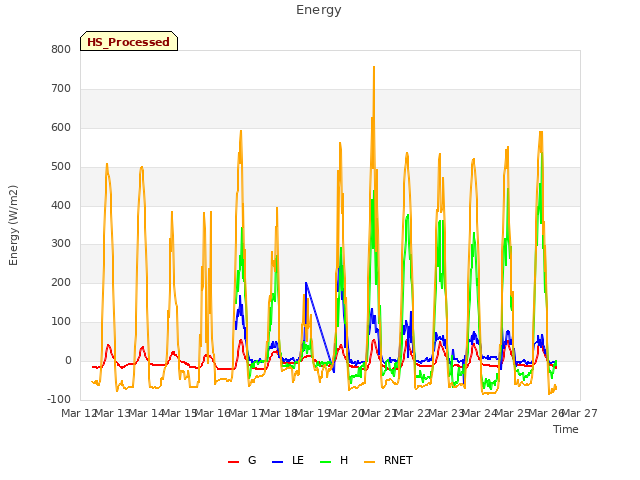The height and width of the screenshot is (480, 640).
Task: Click the x-axis date label 'Mar 22'
Action: pyautogui.click(x=413, y=413)
